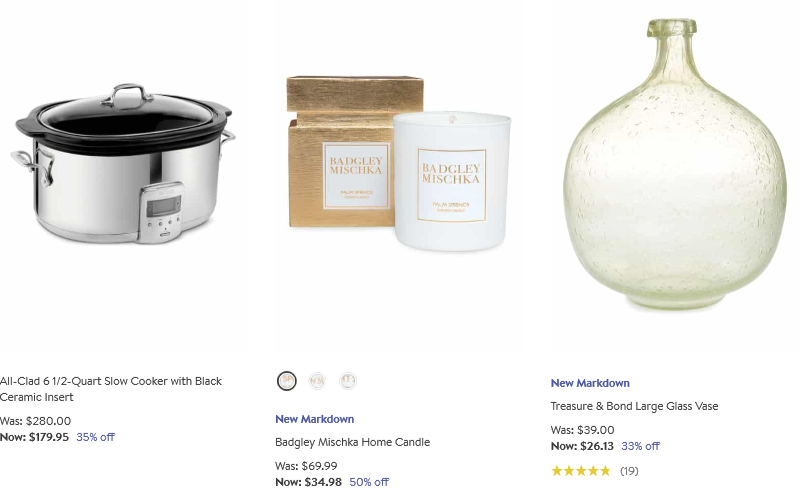Click New Markdown label above candle title

pos(314,419)
